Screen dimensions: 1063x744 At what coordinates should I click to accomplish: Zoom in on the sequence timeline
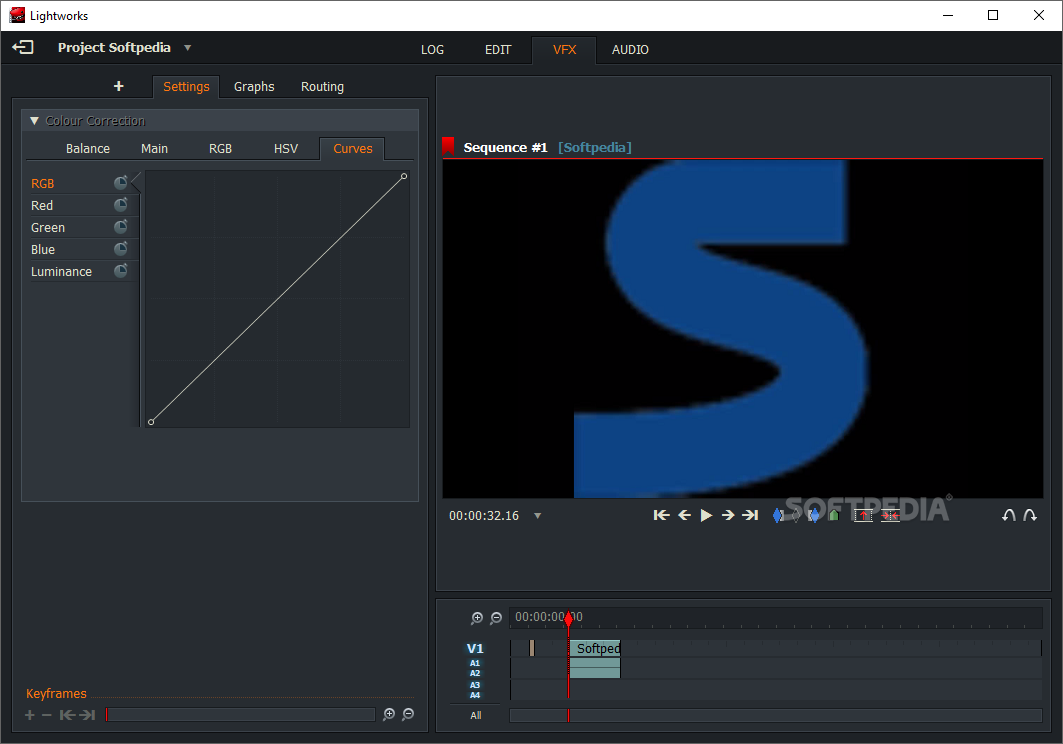click(477, 618)
